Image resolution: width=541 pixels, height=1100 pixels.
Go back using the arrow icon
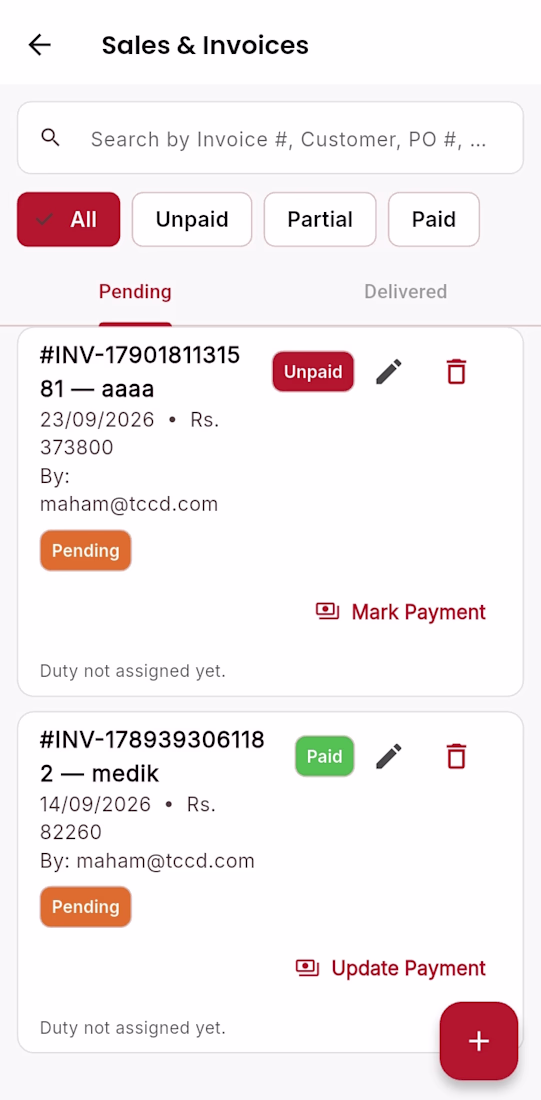[40, 45]
